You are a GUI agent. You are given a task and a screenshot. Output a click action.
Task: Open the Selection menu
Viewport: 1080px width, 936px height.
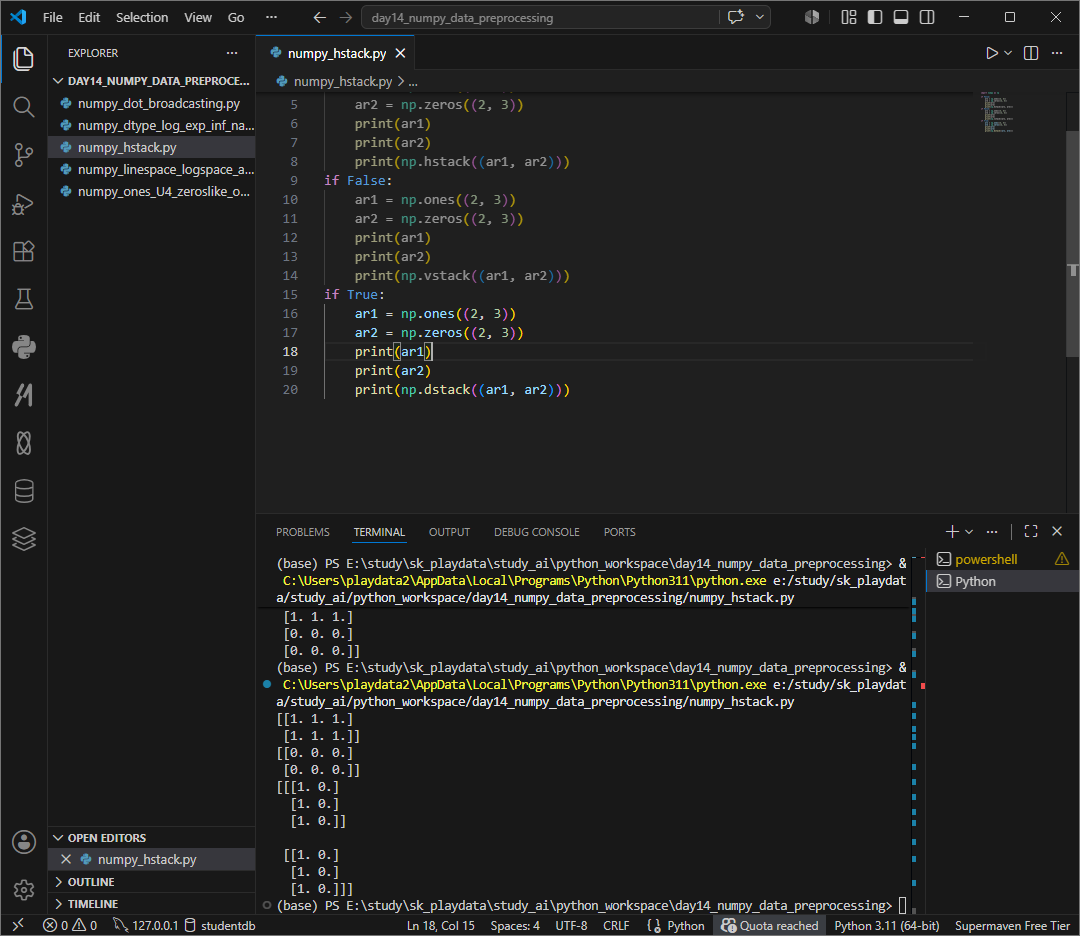point(142,17)
